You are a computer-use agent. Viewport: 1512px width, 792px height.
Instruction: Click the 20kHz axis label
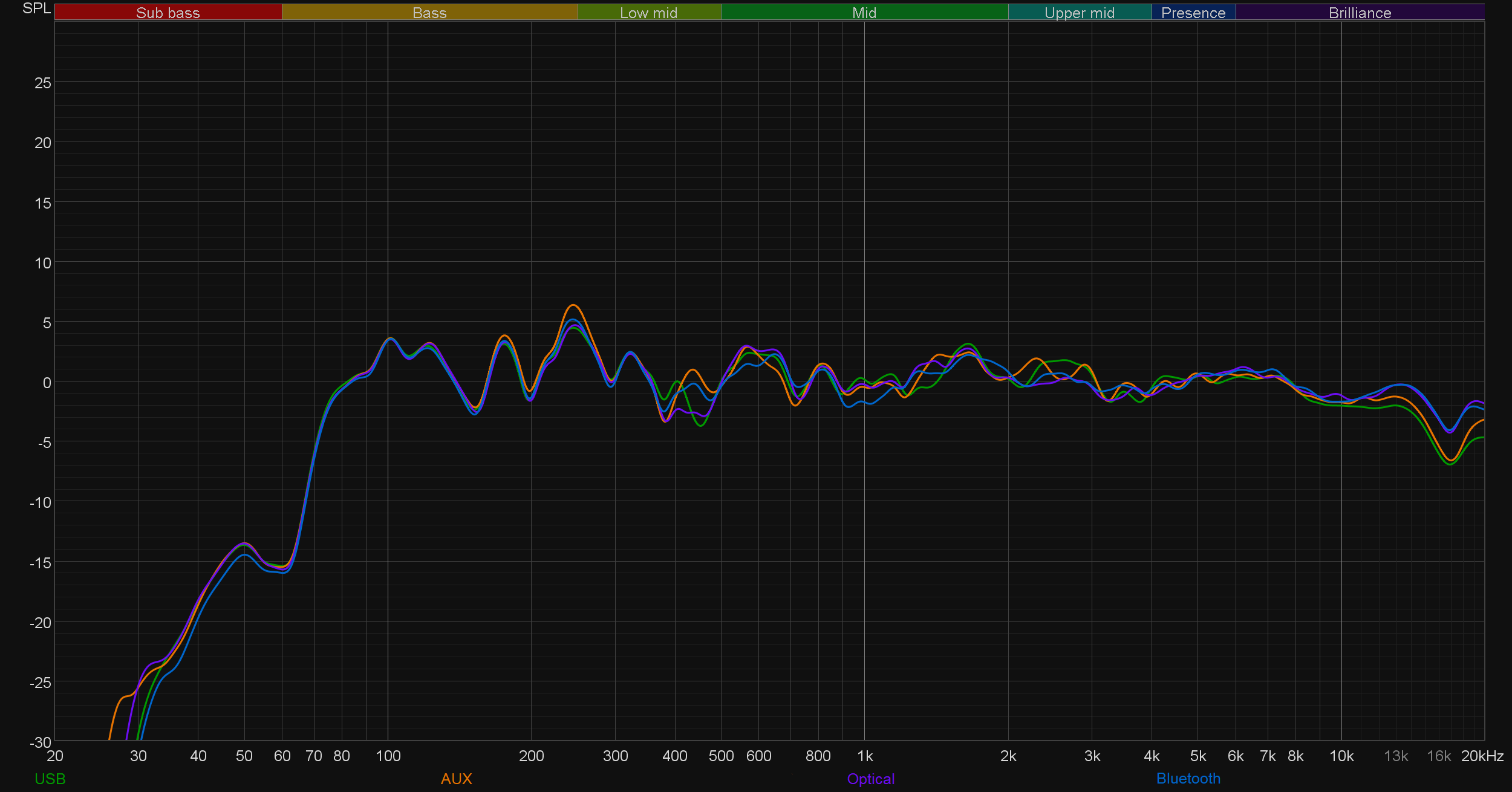tap(1482, 756)
